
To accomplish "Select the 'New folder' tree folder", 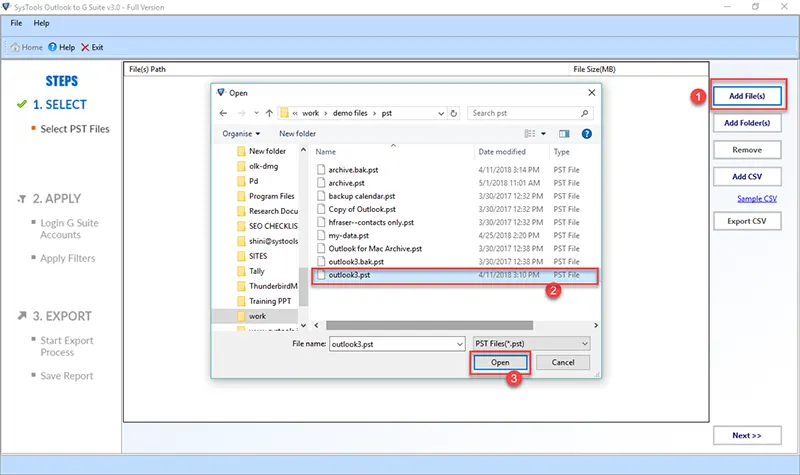I will (262, 151).
